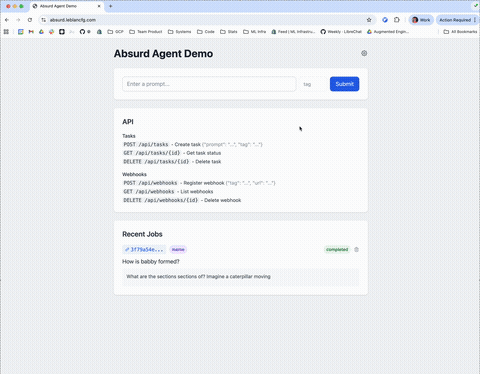
Task: Open the Chrome three-dot menu
Action: (x=475, y=20)
